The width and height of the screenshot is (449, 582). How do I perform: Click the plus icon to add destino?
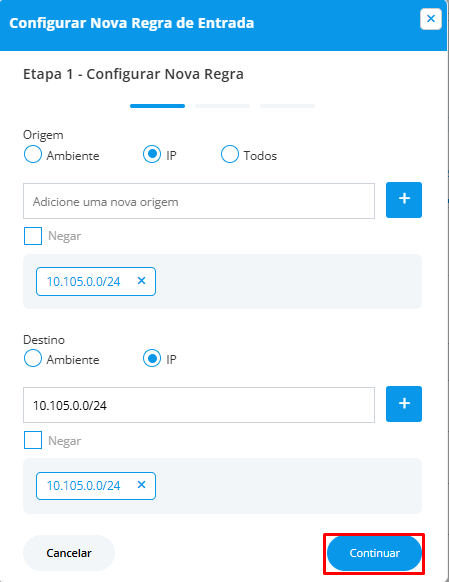[x=404, y=404]
